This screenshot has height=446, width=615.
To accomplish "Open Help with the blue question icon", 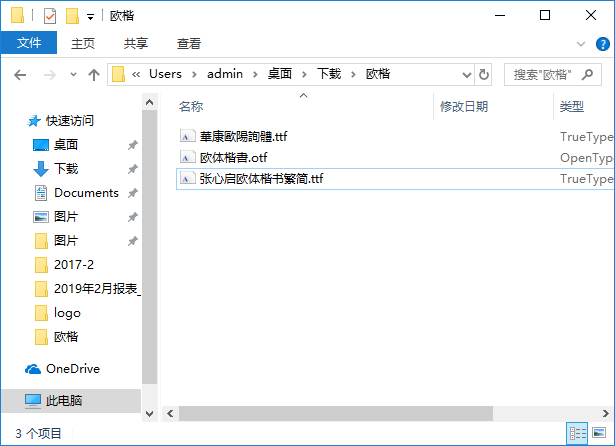I will [x=602, y=44].
